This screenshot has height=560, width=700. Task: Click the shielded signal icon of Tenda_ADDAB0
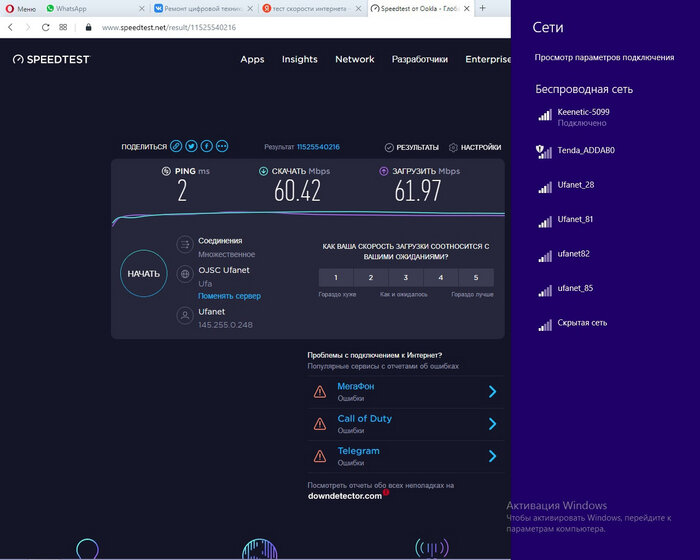(x=544, y=152)
